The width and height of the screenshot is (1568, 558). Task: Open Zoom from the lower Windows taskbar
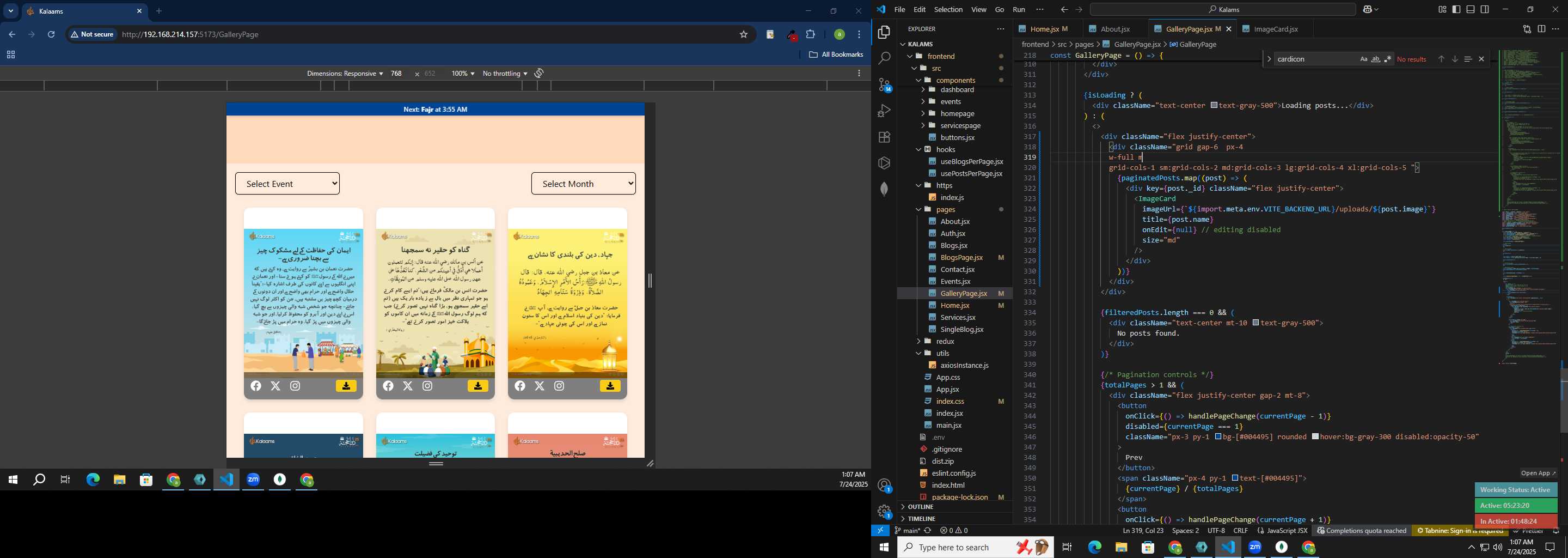tap(1255, 548)
